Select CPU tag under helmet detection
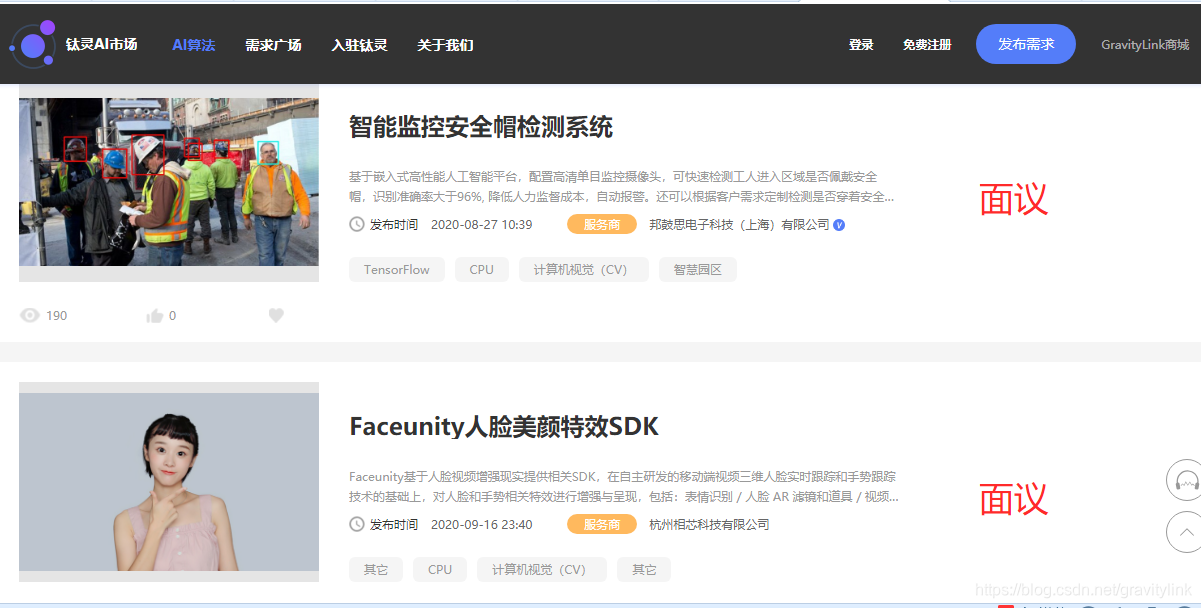 coord(482,270)
